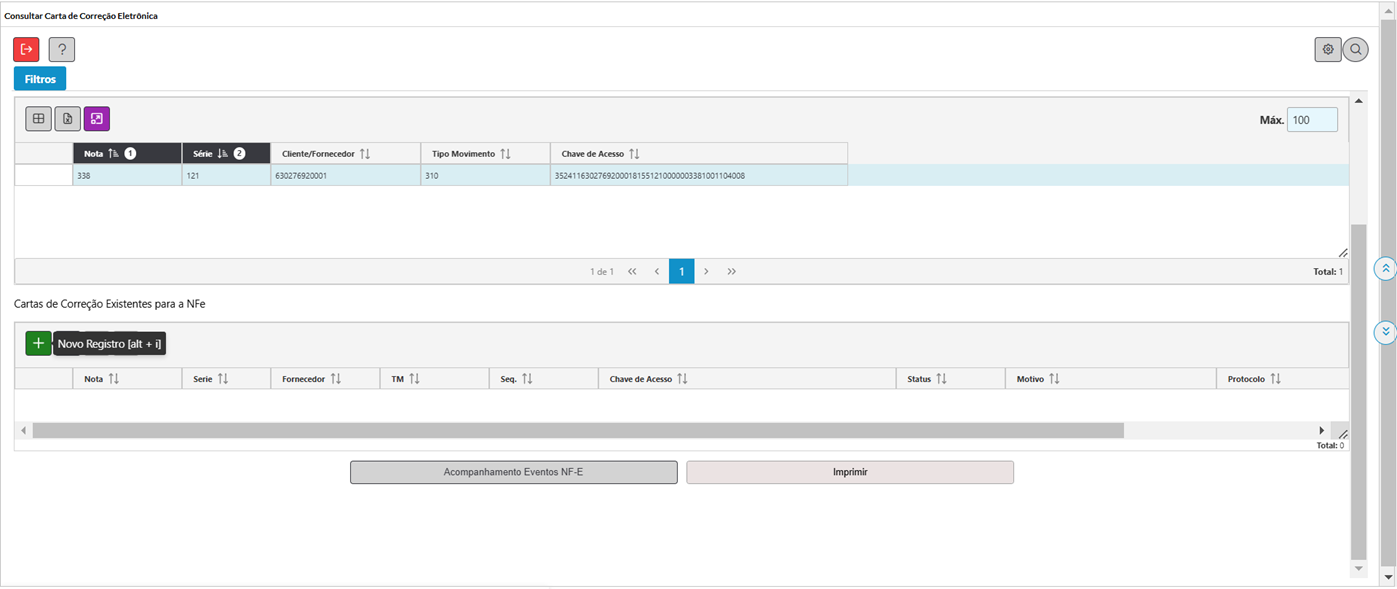Viewport: 1397px width, 589px height.
Task: Click the lower table horizontal scrollbar
Action: (x=577, y=430)
